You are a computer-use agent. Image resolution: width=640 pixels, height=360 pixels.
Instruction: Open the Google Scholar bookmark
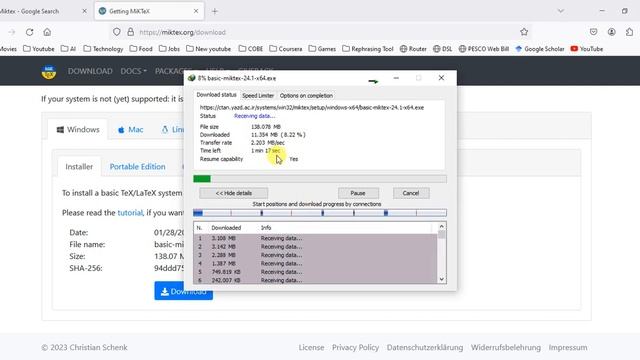(540, 49)
